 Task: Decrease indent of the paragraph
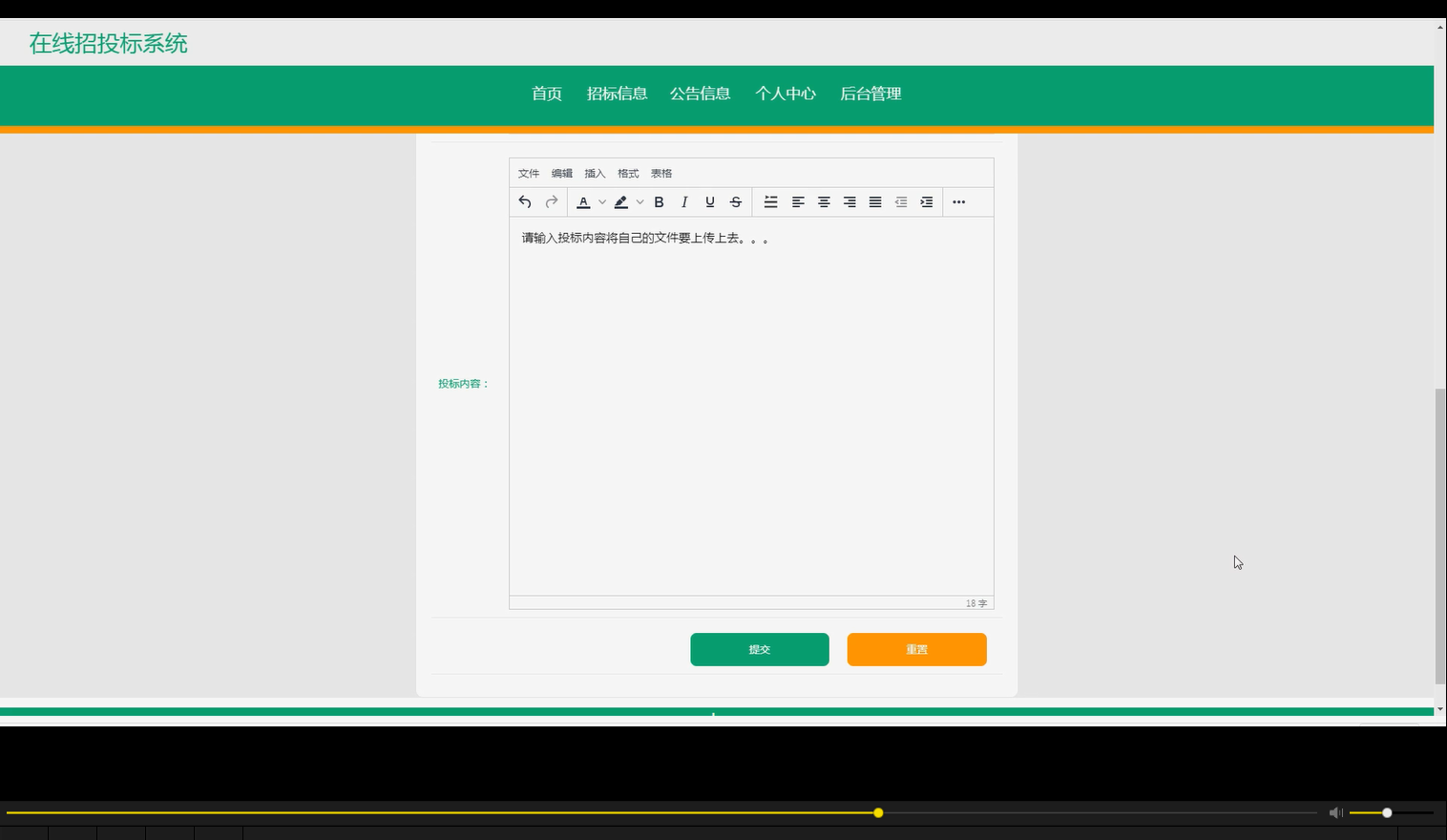point(901,202)
